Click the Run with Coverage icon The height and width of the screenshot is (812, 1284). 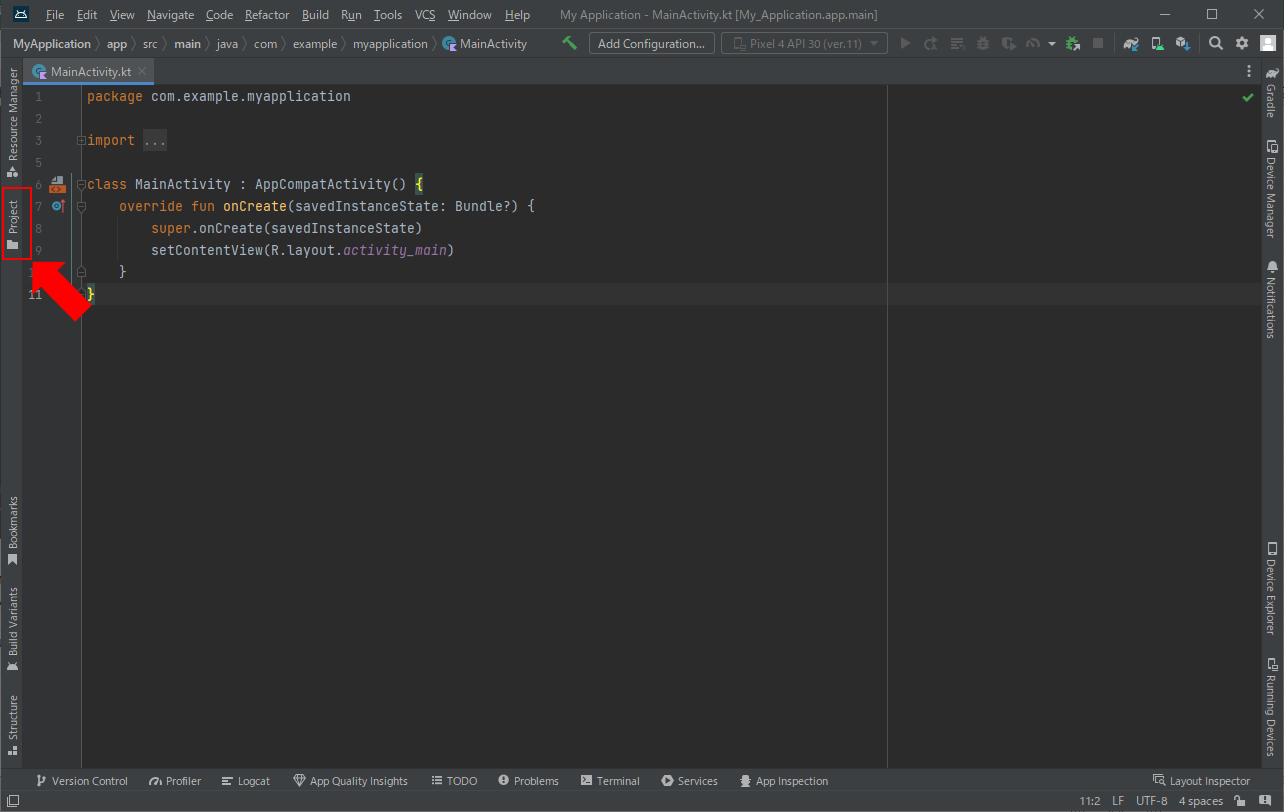[x=1008, y=43]
